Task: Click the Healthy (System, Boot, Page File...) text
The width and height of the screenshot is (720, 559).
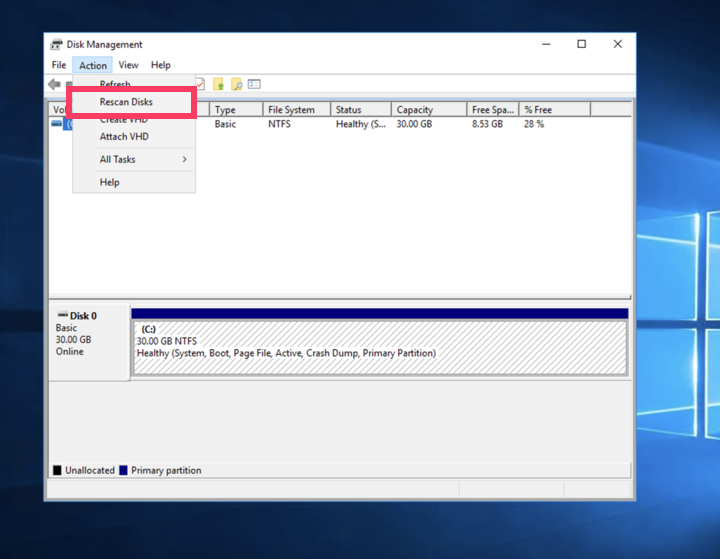Action: pyautogui.click(x=287, y=353)
